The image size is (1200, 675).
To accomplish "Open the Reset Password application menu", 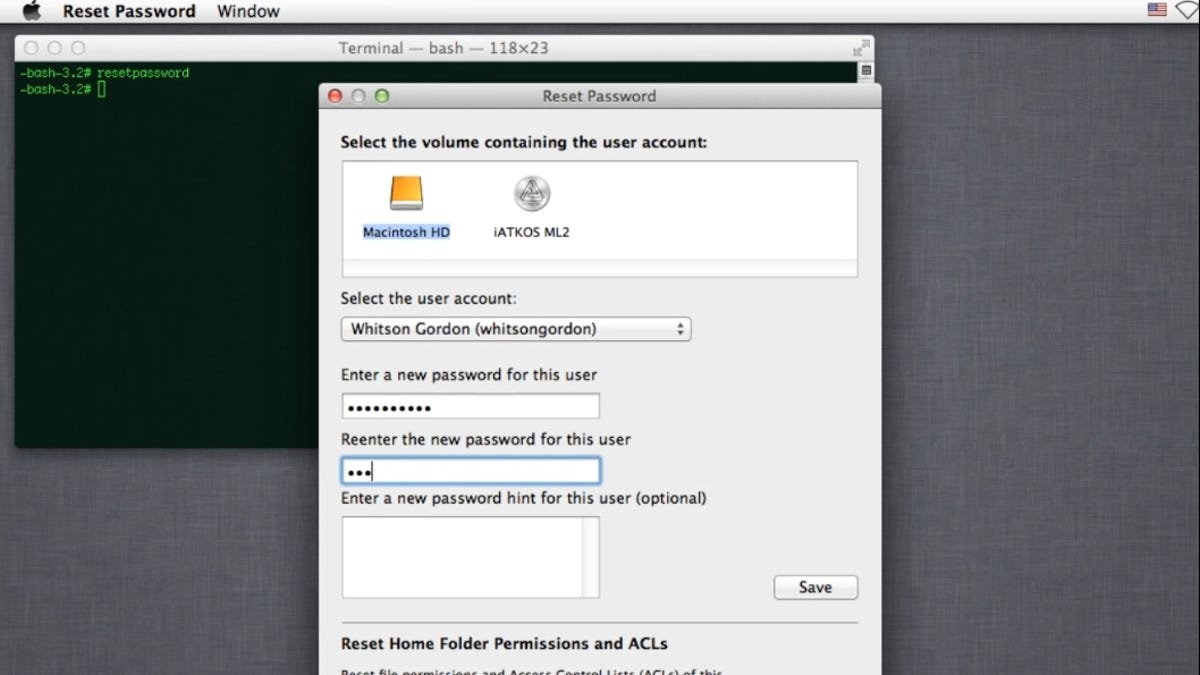I will pyautogui.click(x=129, y=11).
